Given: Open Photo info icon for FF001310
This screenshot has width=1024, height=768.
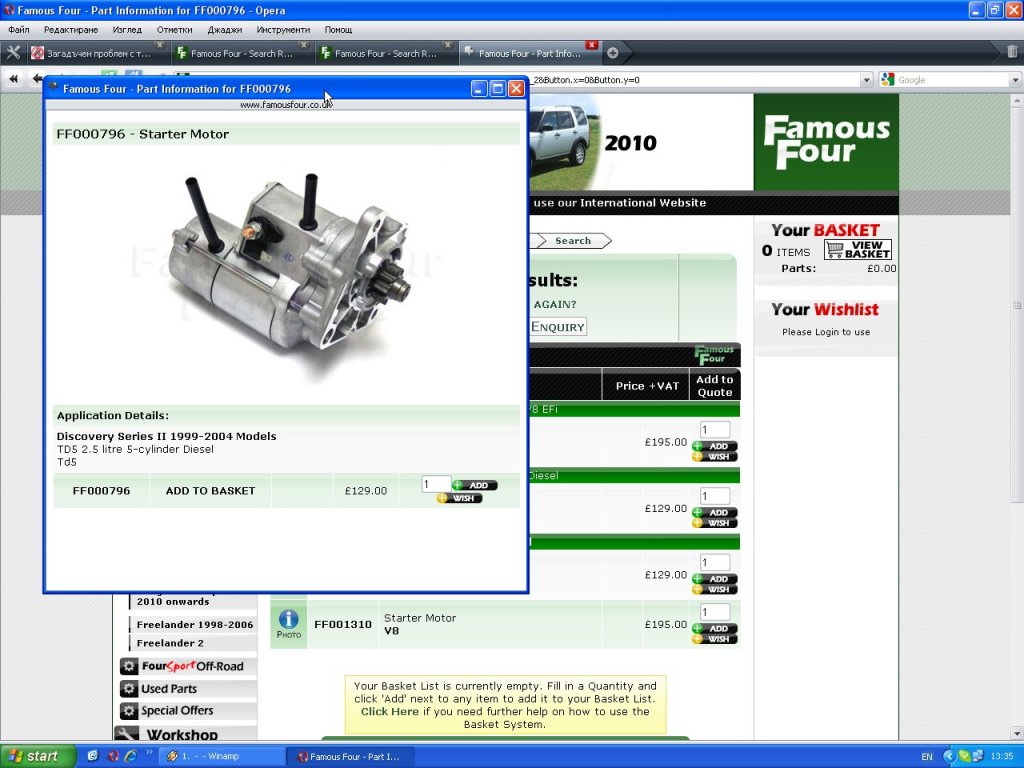Looking at the screenshot, I should tap(289, 624).
